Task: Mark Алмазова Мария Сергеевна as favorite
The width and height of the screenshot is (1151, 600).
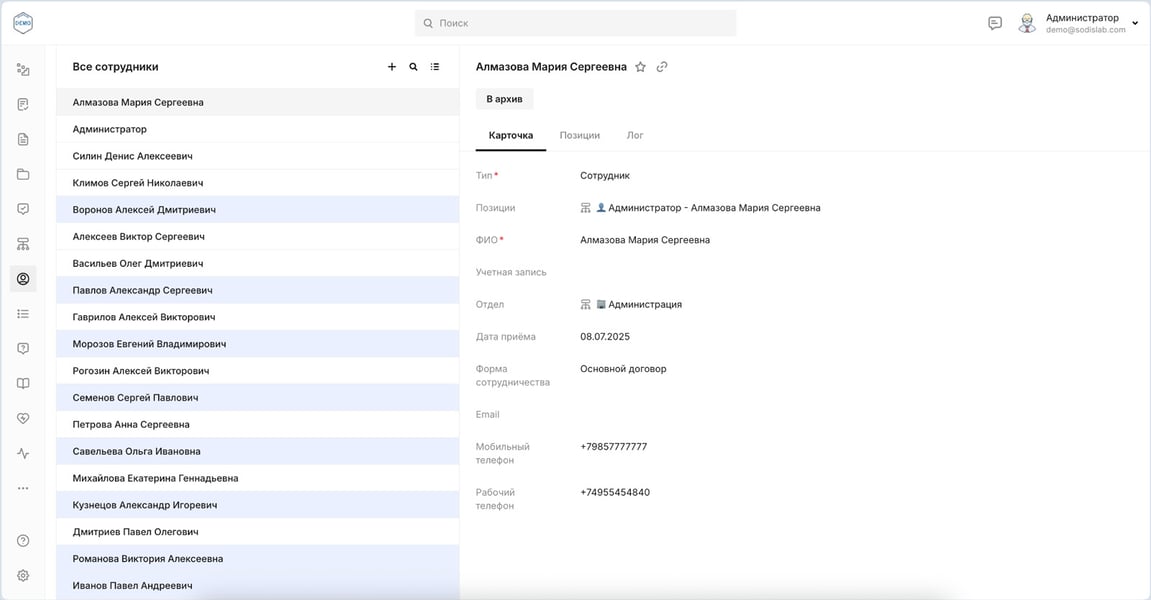Action: point(640,67)
